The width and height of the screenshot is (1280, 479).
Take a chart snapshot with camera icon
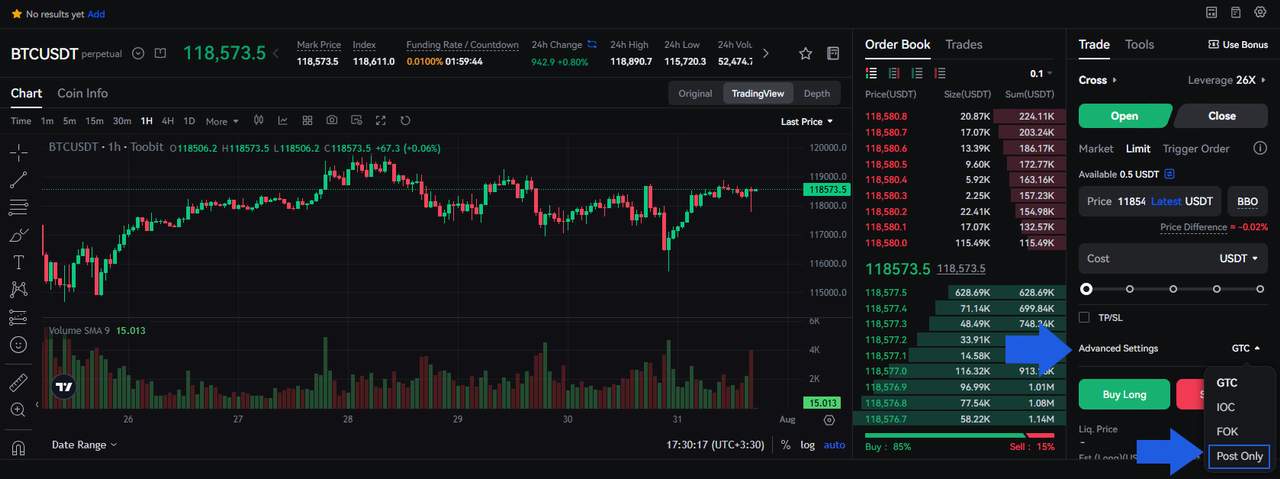coord(332,121)
